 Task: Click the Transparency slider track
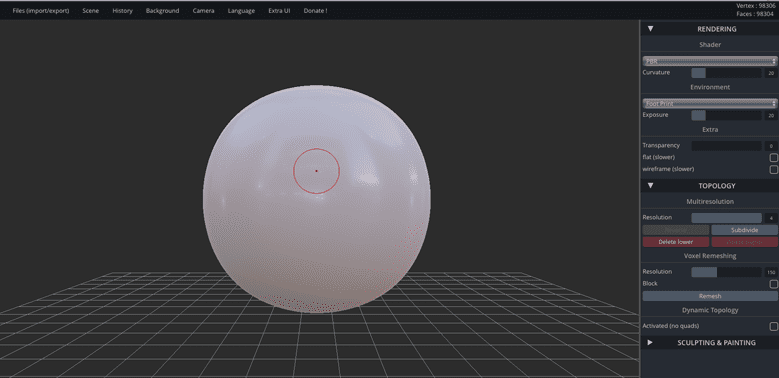click(726, 146)
